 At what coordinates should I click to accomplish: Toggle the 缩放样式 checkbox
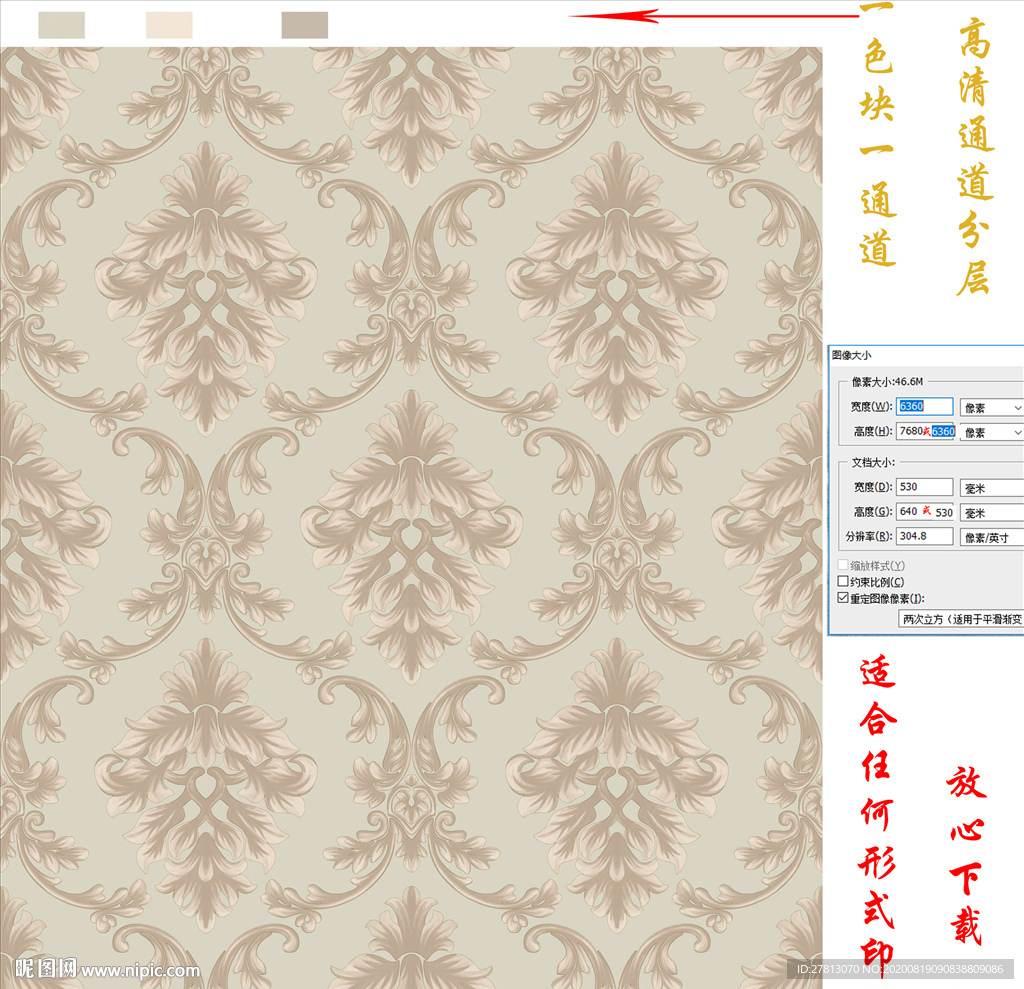(x=843, y=564)
